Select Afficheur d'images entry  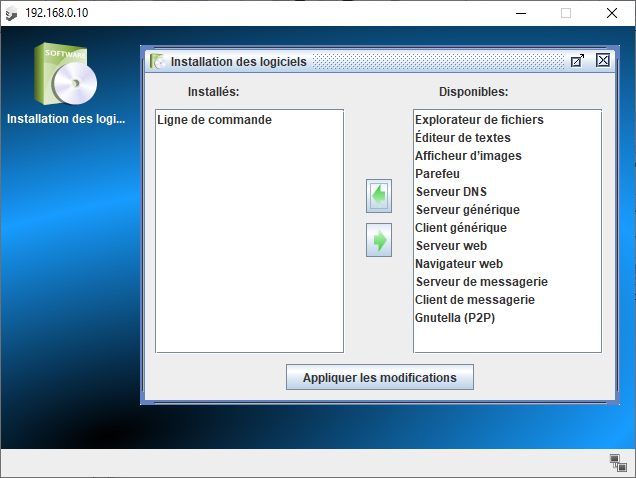(468, 156)
